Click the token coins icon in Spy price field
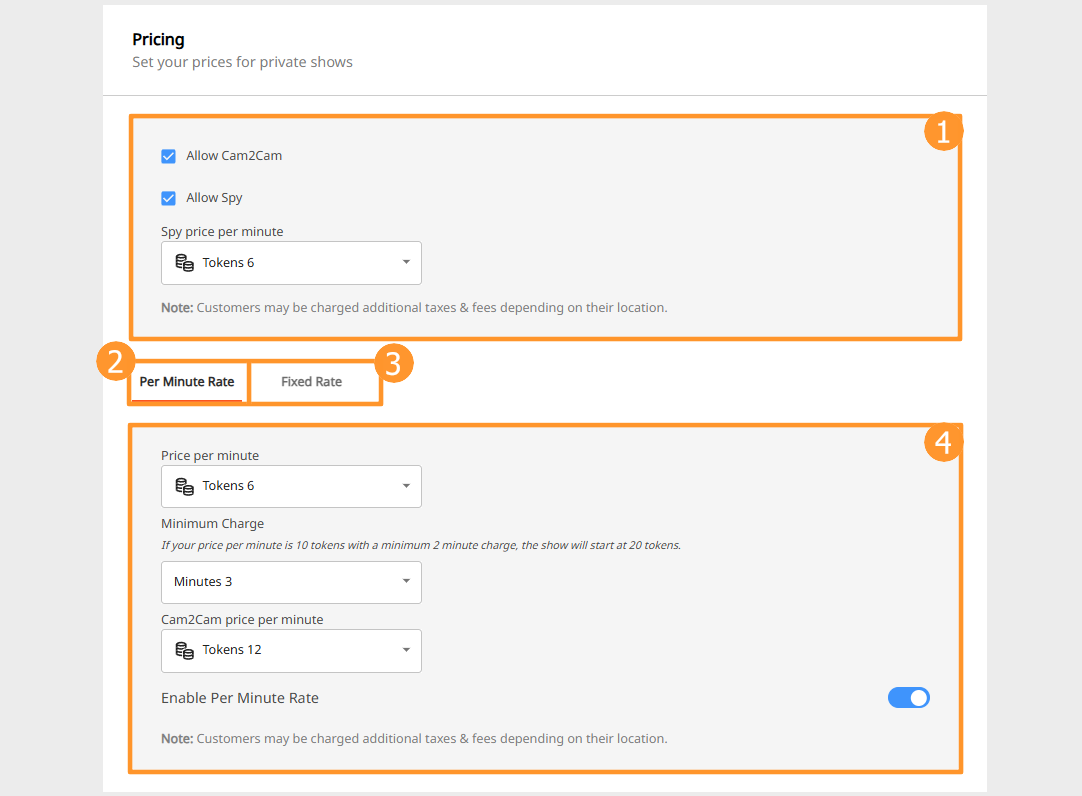 click(x=184, y=263)
